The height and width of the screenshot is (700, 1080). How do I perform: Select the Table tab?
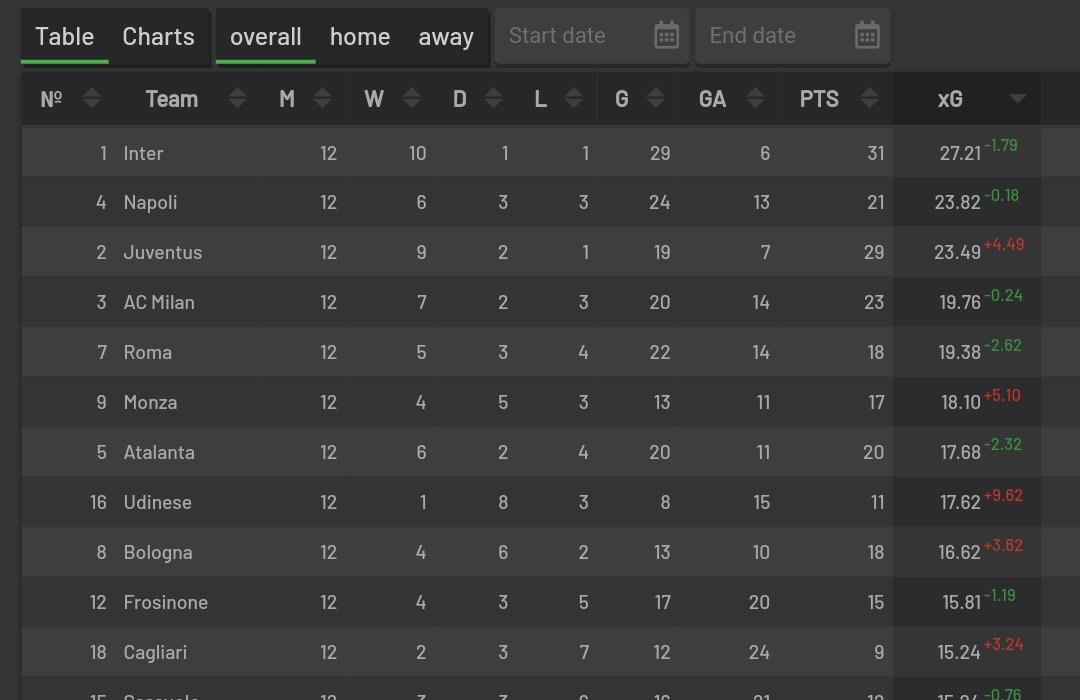pyautogui.click(x=65, y=37)
